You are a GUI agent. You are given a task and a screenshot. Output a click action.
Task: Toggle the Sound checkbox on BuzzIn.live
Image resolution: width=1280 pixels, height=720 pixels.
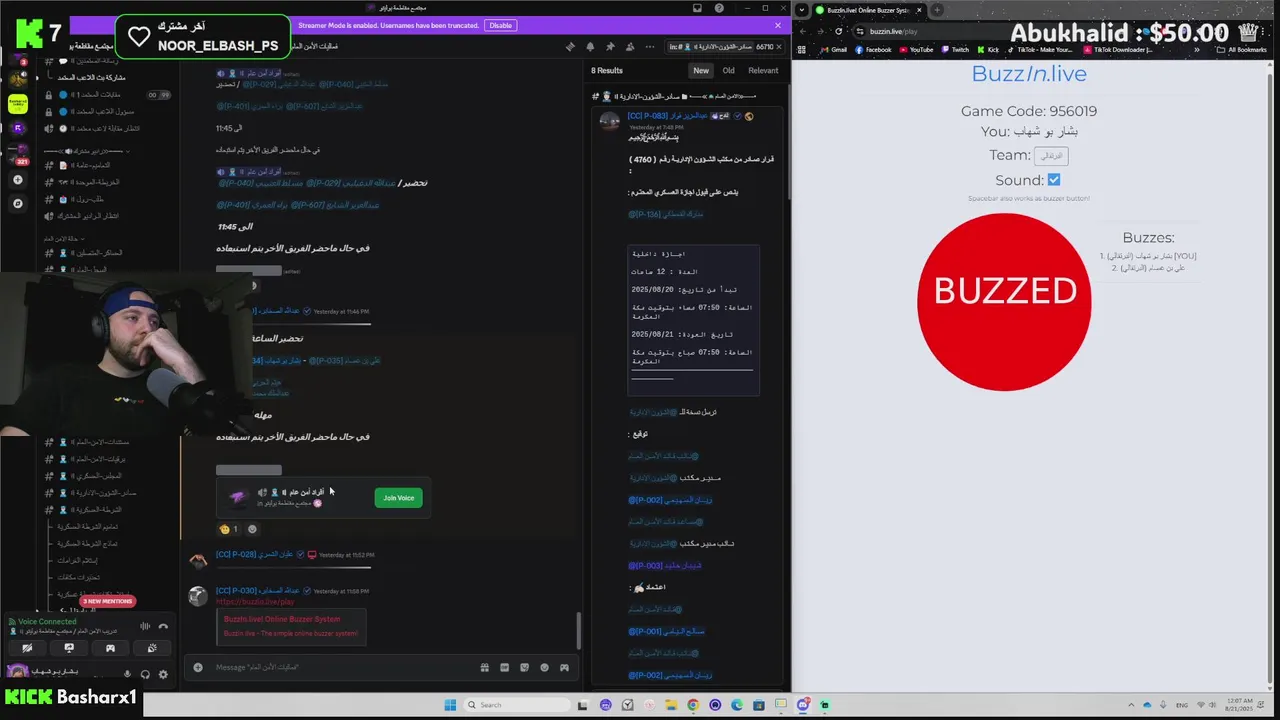tap(1054, 180)
